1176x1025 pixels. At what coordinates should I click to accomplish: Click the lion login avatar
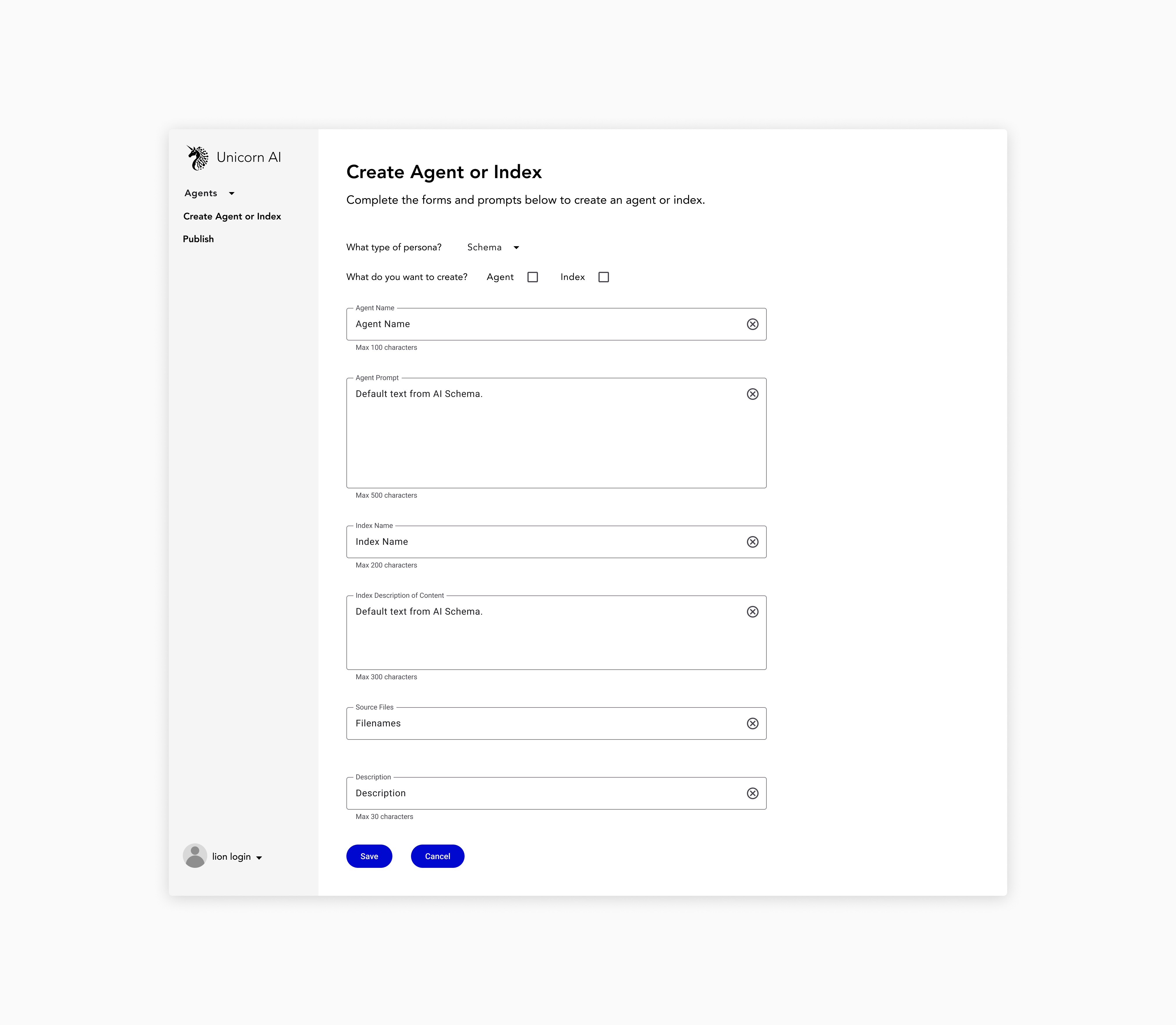pyautogui.click(x=194, y=856)
